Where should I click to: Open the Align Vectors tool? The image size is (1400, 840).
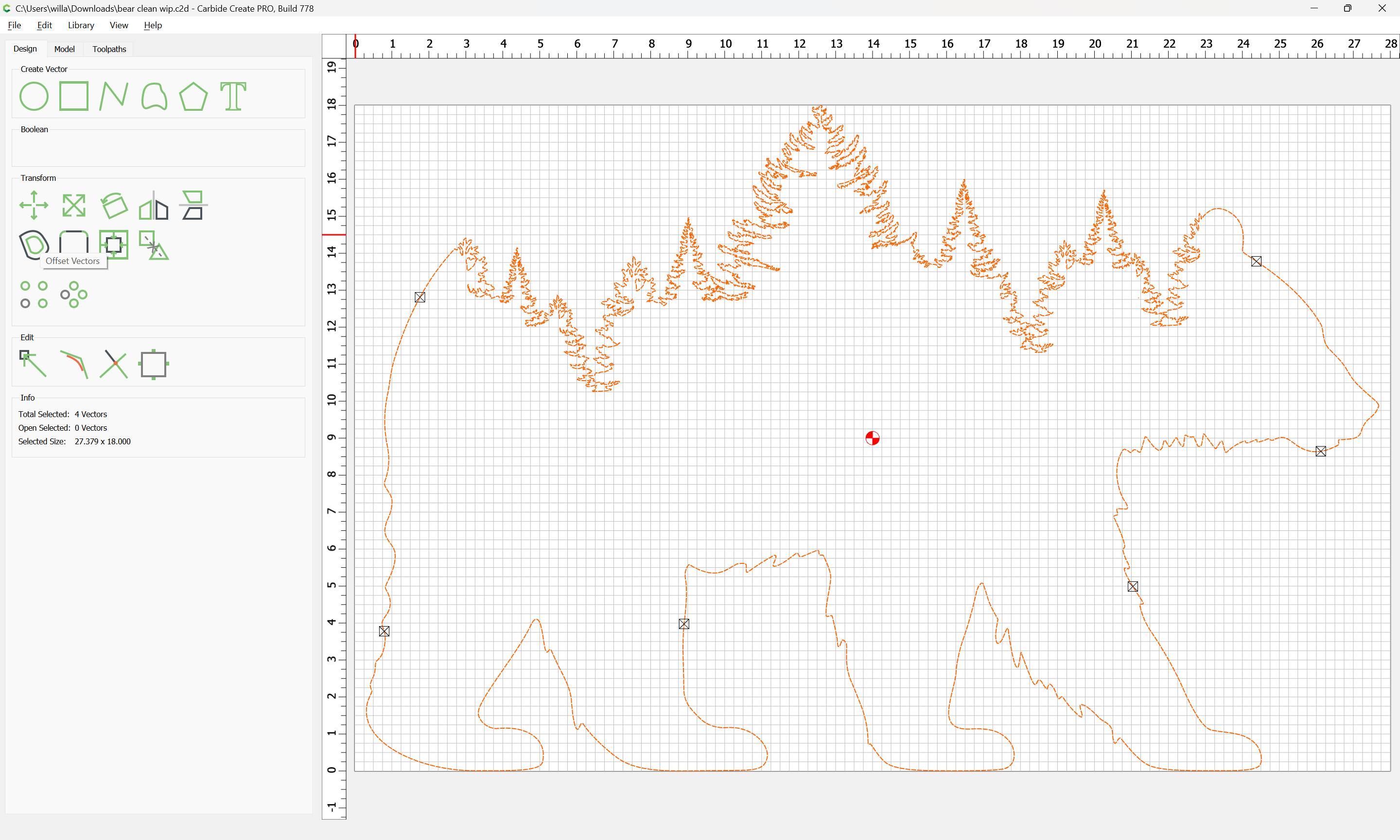click(x=193, y=205)
